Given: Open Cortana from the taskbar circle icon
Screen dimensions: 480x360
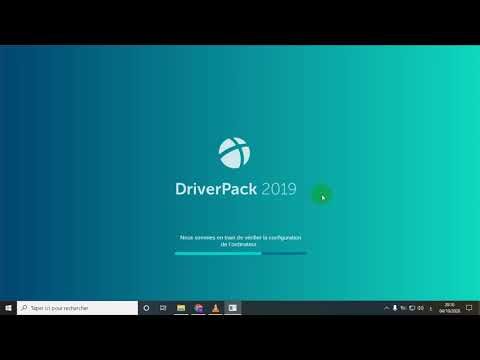Looking at the screenshot, I should point(146,308).
